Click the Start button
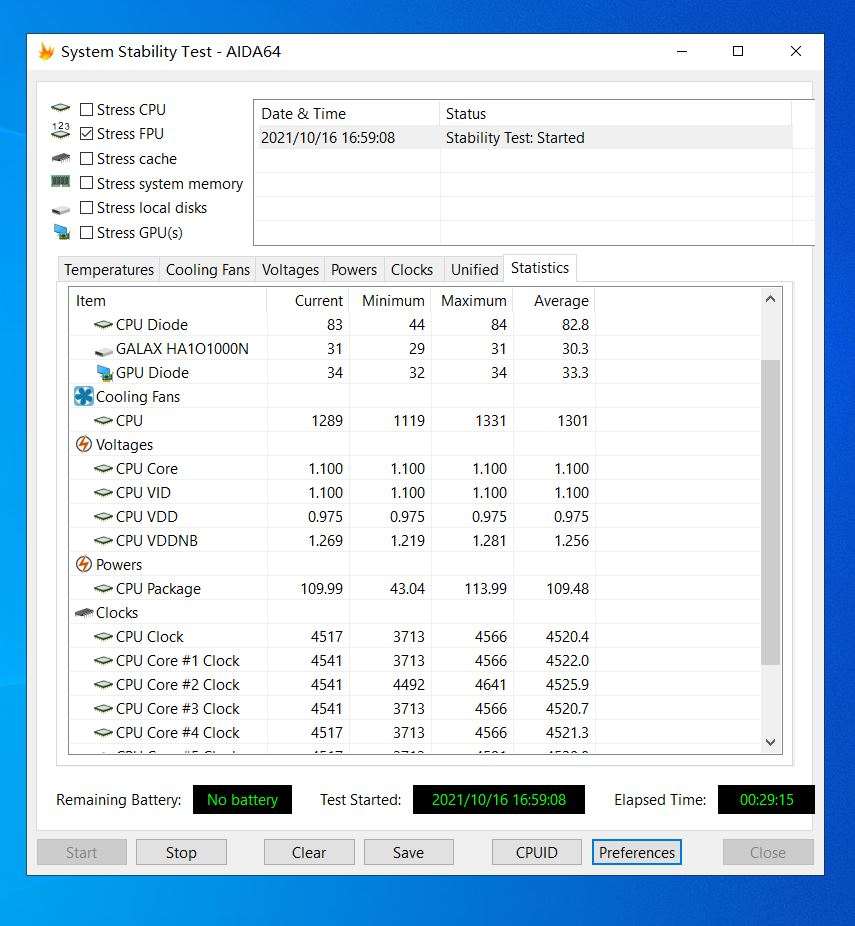The width and height of the screenshot is (855, 926). click(x=81, y=852)
